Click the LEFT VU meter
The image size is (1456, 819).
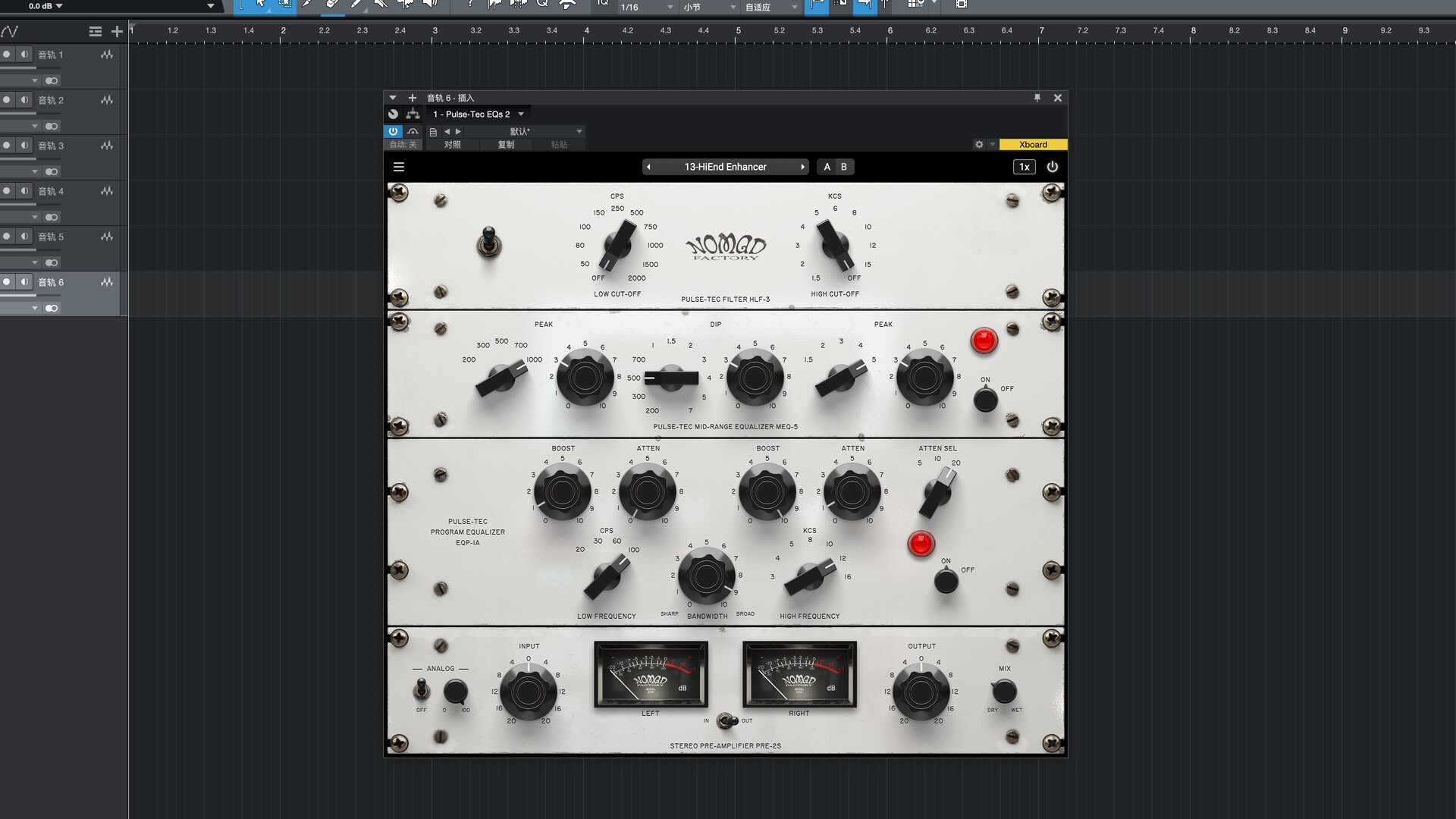651,674
